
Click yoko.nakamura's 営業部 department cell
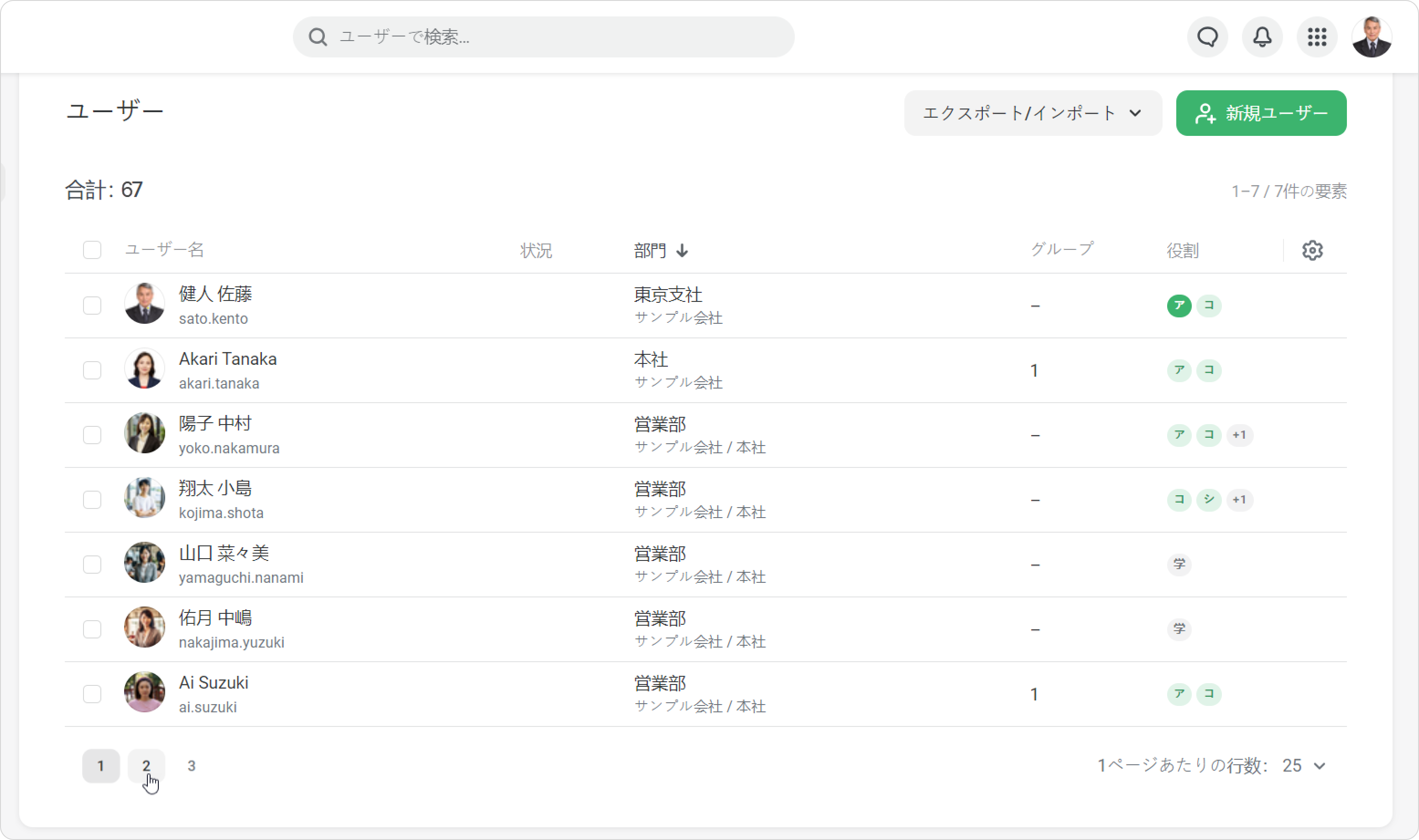660,424
